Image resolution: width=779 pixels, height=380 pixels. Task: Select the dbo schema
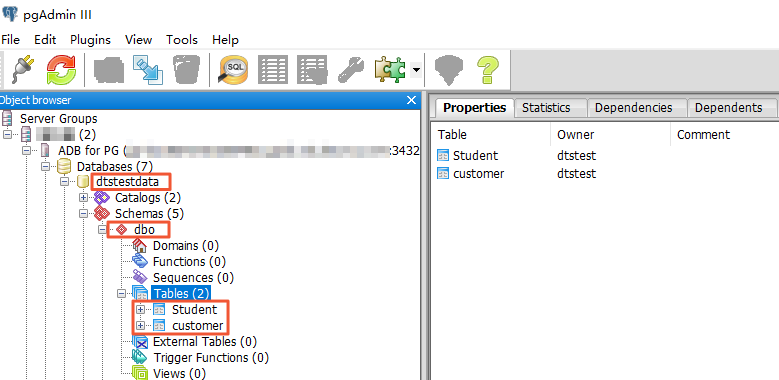point(144,229)
